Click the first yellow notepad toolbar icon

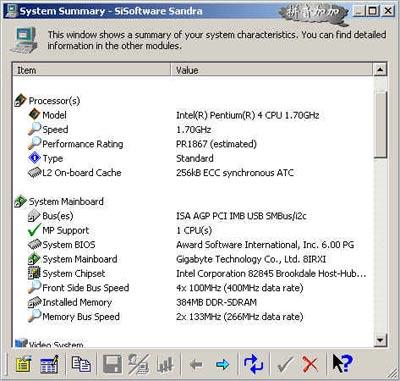pyautogui.click(x=23, y=364)
